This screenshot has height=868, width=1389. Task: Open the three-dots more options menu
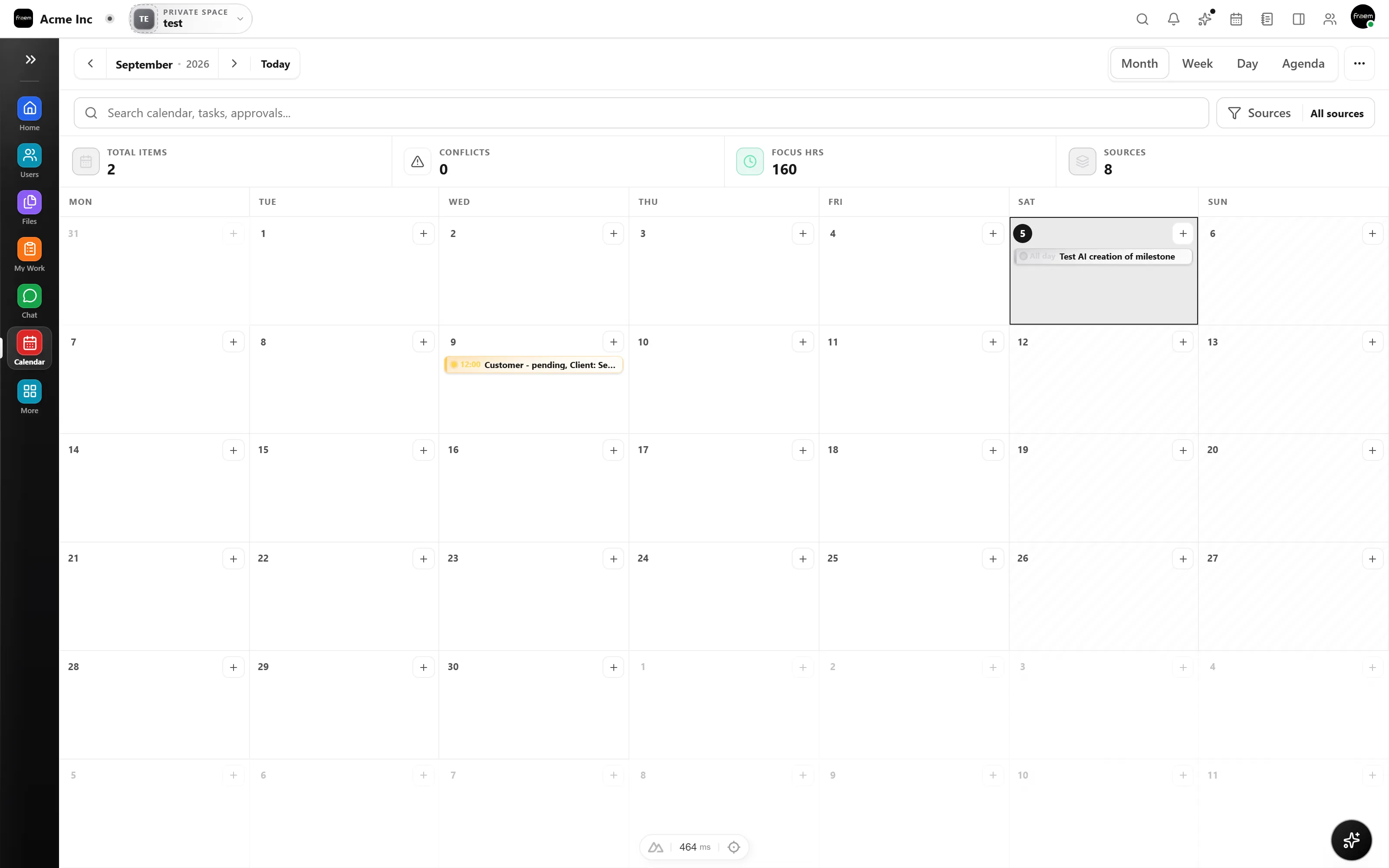[x=1359, y=64]
